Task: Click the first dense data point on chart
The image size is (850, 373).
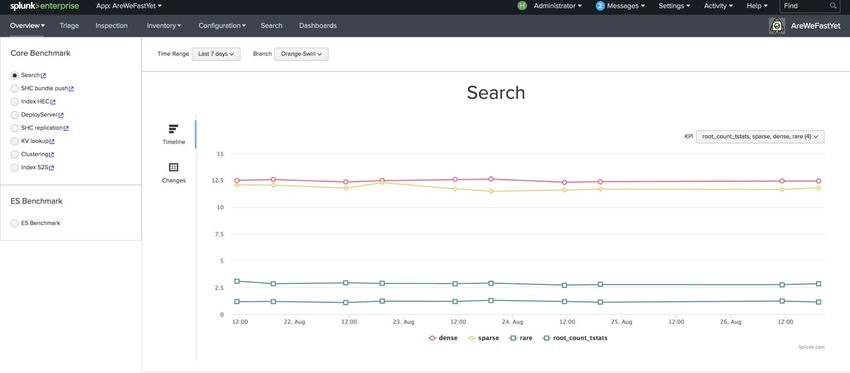Action: tap(237, 181)
